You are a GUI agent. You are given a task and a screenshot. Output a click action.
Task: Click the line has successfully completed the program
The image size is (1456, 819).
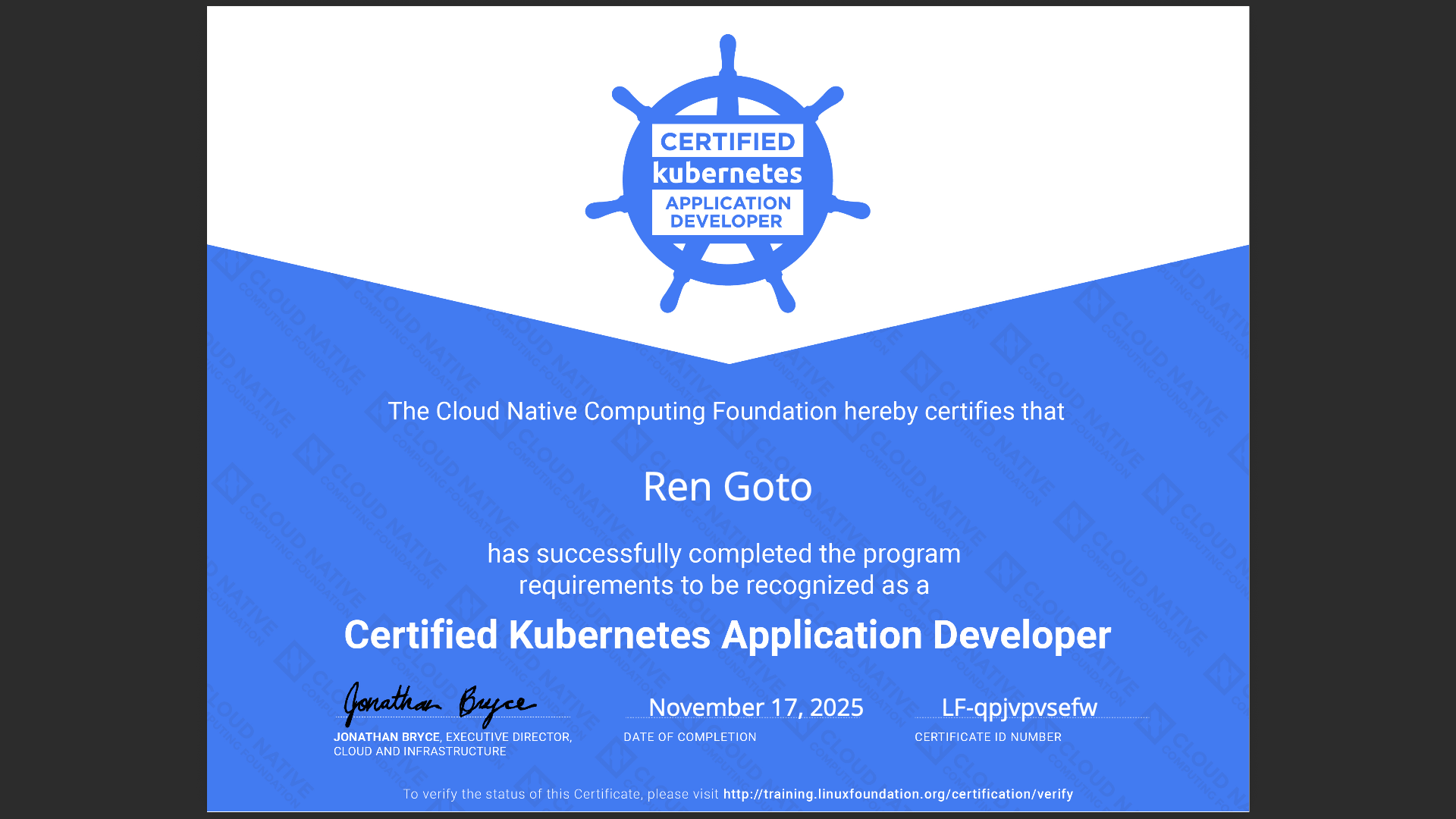point(723,554)
